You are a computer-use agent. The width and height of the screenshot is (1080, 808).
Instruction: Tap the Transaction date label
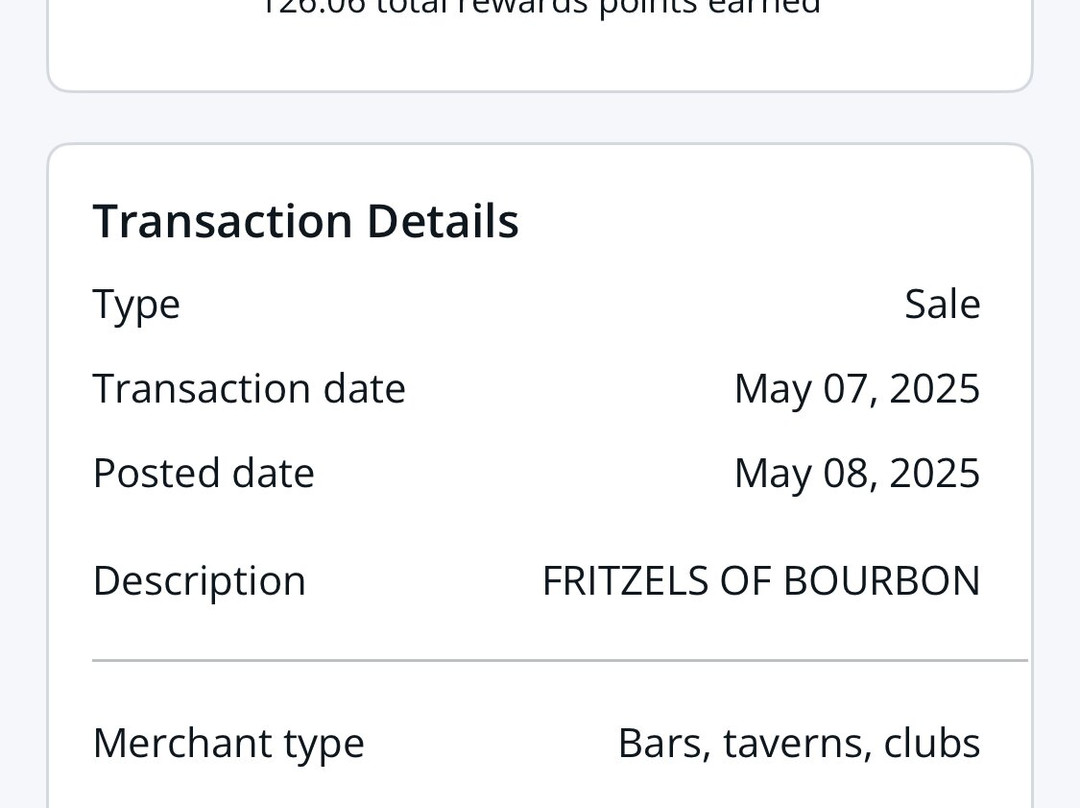click(x=249, y=389)
